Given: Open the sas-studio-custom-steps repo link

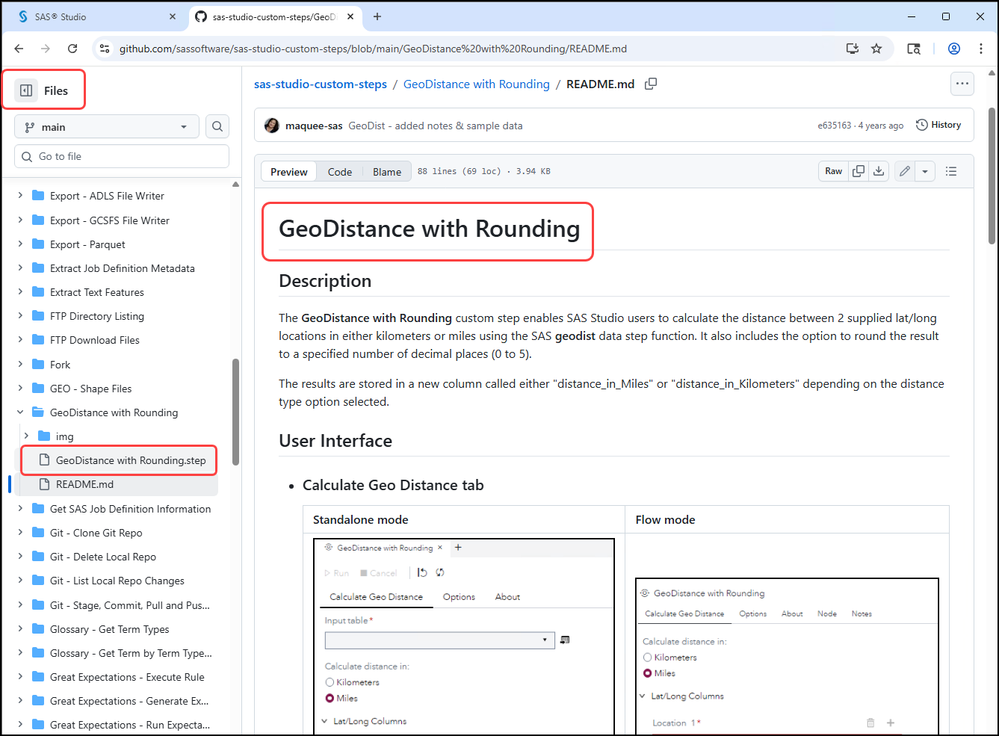Looking at the screenshot, I should point(320,84).
